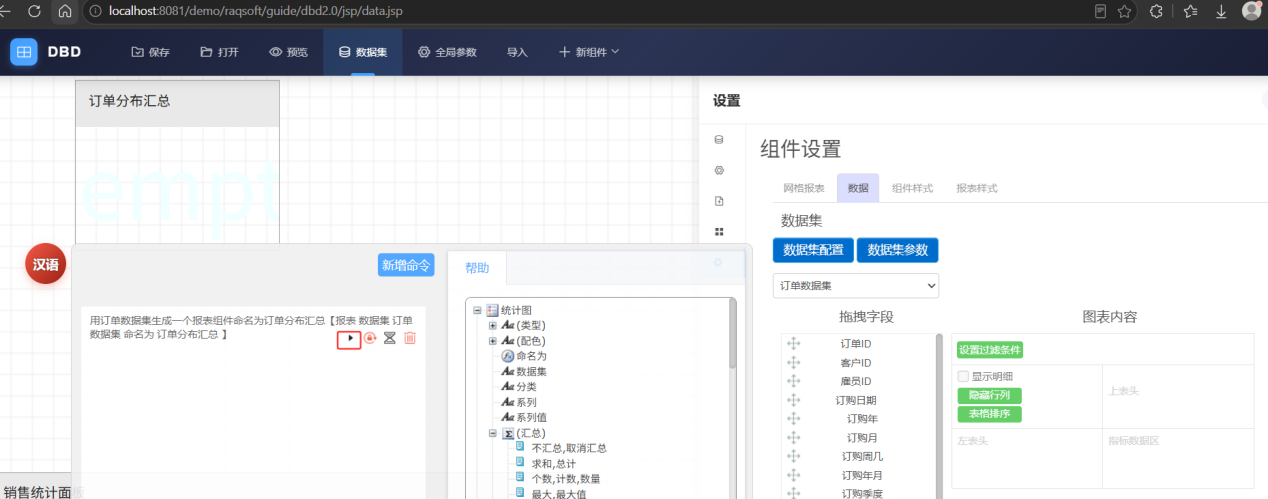Select 系列 in help tree

pyautogui.click(x=526, y=402)
